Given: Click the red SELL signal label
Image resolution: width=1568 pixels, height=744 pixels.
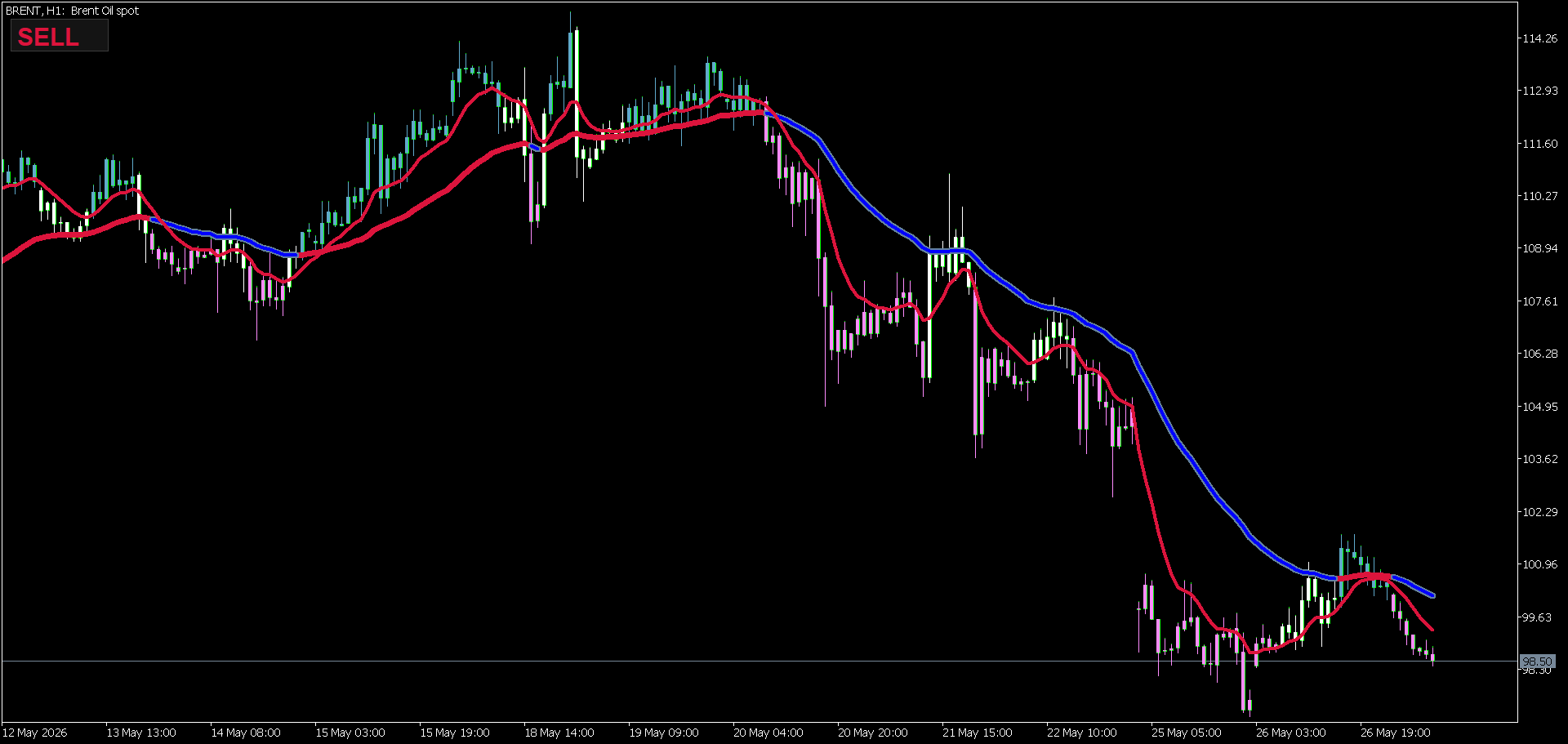Looking at the screenshot, I should pyautogui.click(x=48, y=37).
